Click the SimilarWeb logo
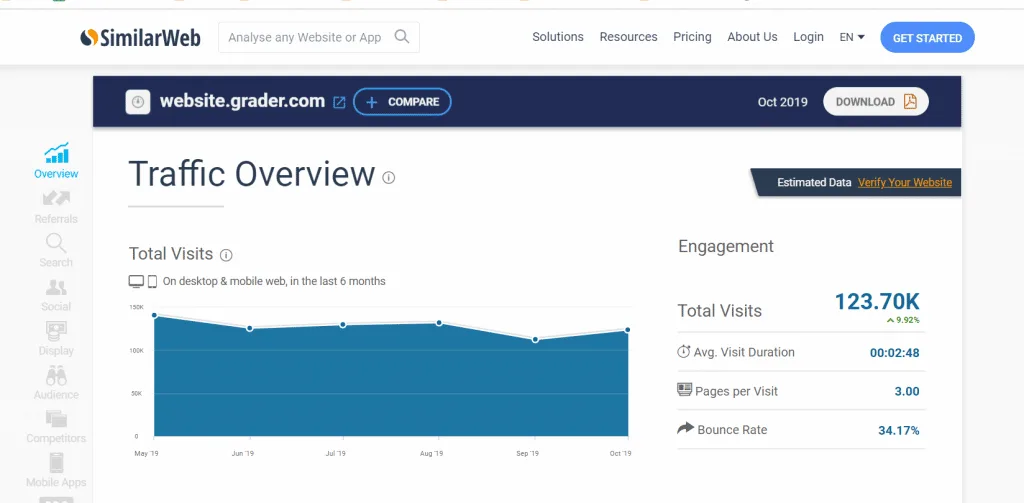 (140, 37)
